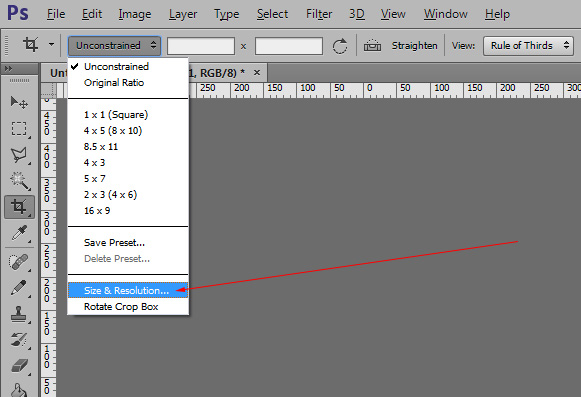This screenshot has width=581, height=397.
Task: Select the Move tool
Action: tap(19, 102)
